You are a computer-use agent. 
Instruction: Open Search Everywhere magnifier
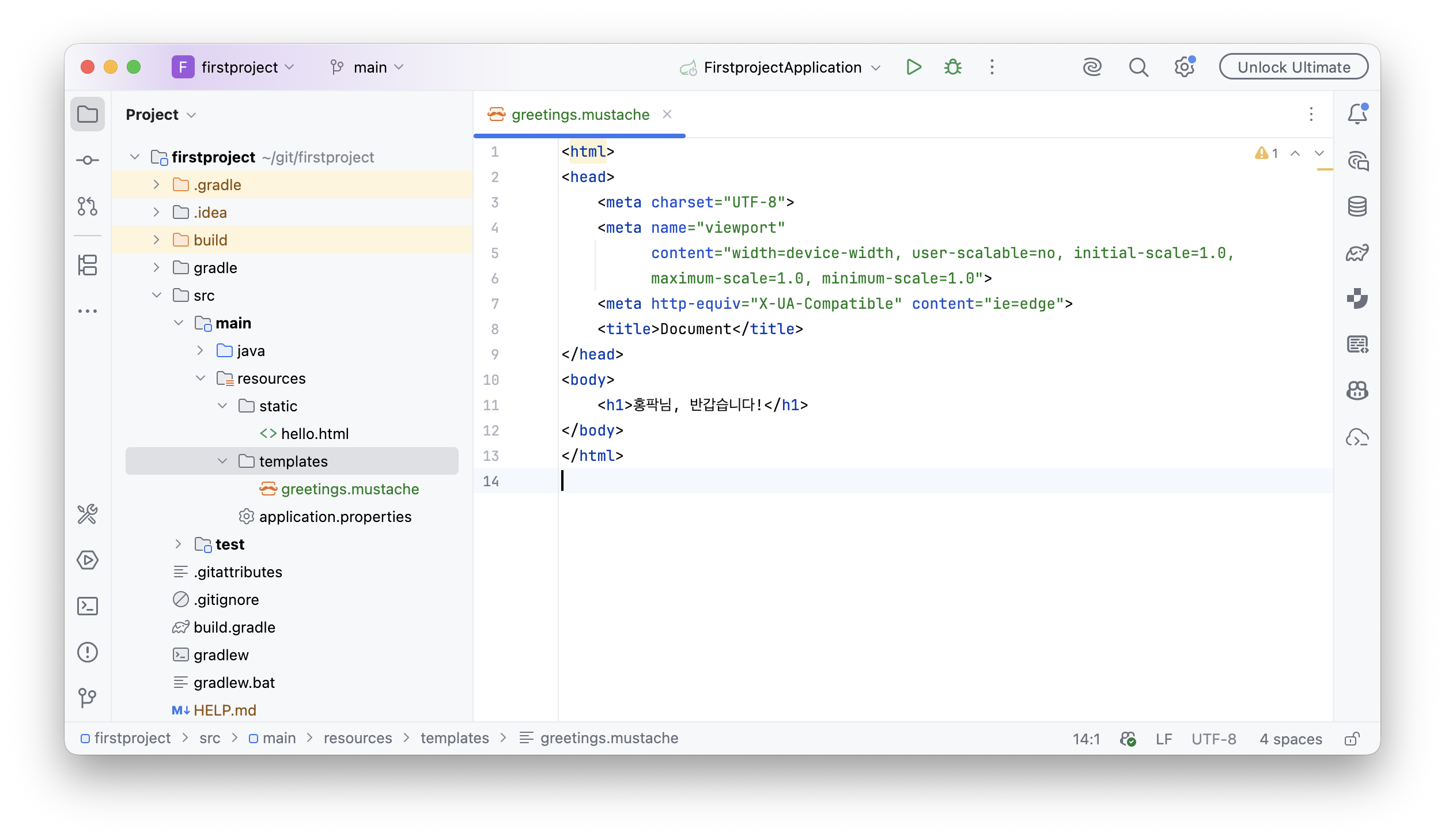(1138, 67)
